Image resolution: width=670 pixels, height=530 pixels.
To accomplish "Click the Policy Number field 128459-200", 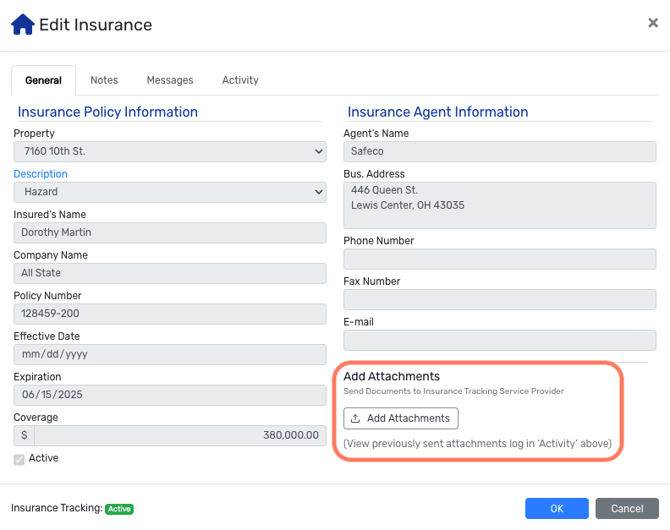I will [170, 314].
